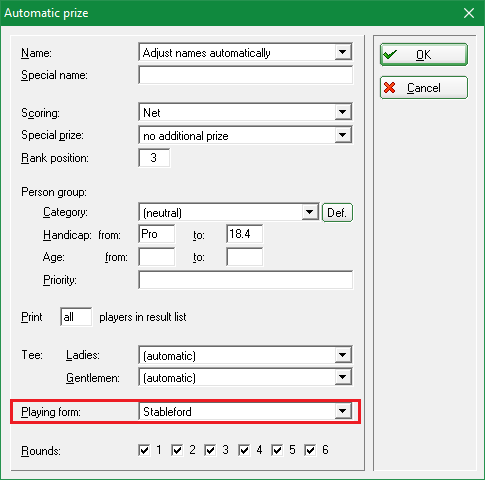Click the red X Cancel button

[x=424, y=88]
